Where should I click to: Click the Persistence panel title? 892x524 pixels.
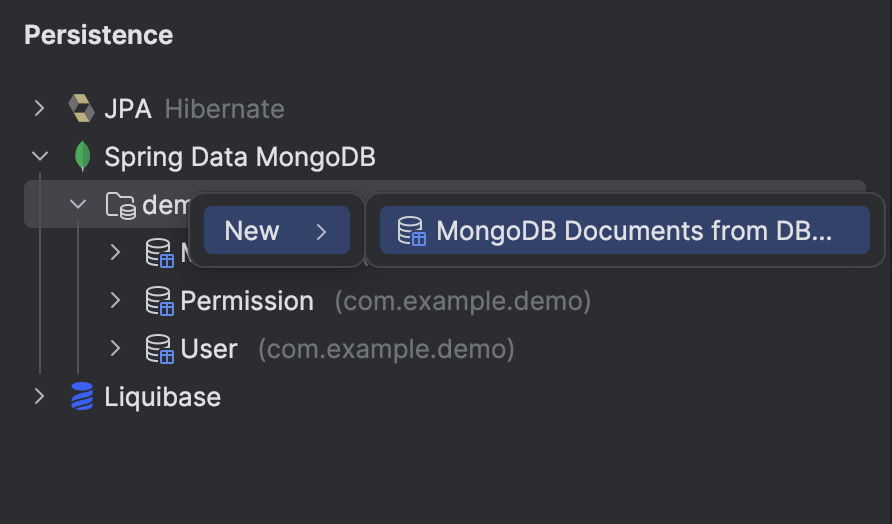pos(98,35)
